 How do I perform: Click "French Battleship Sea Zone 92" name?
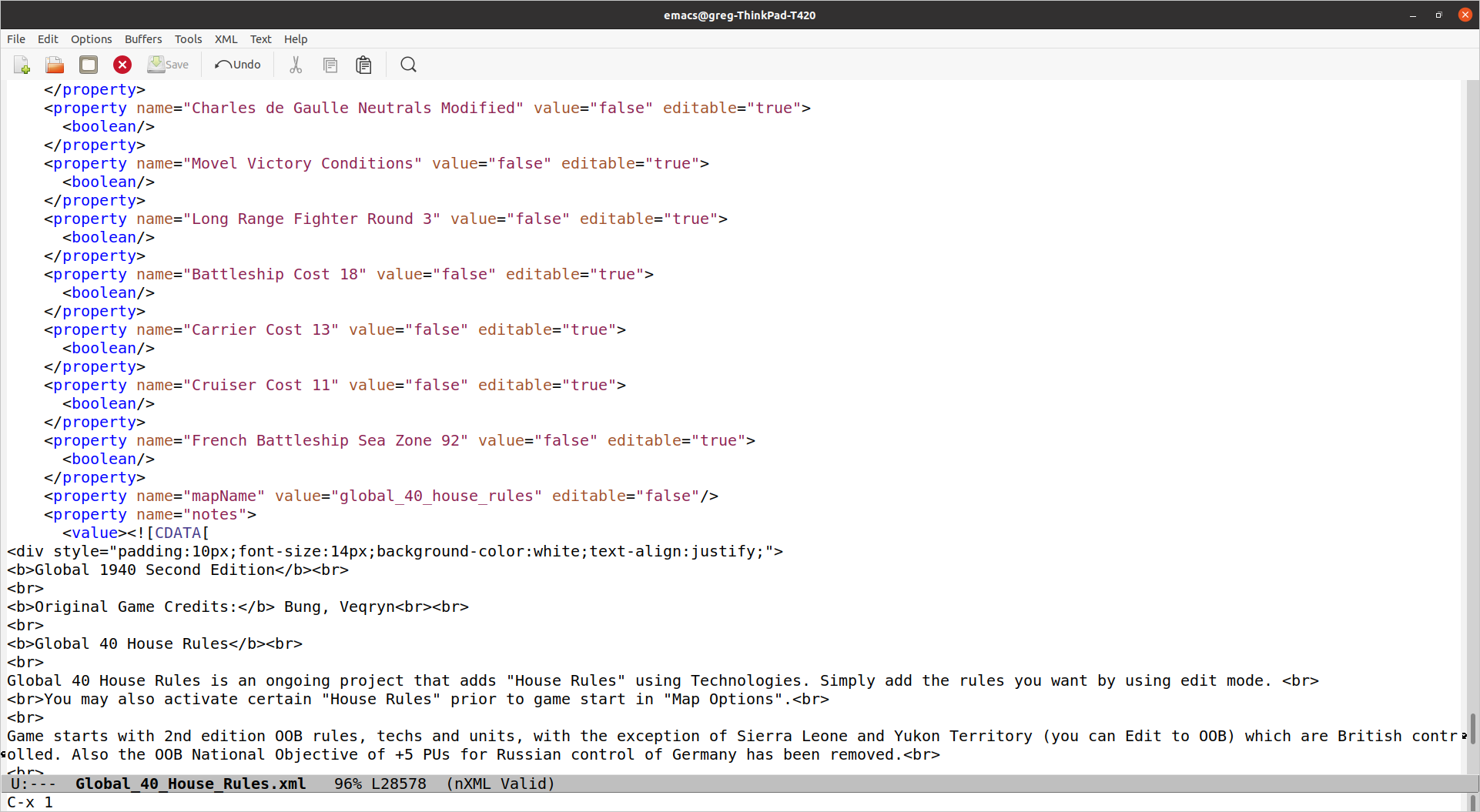click(326, 440)
